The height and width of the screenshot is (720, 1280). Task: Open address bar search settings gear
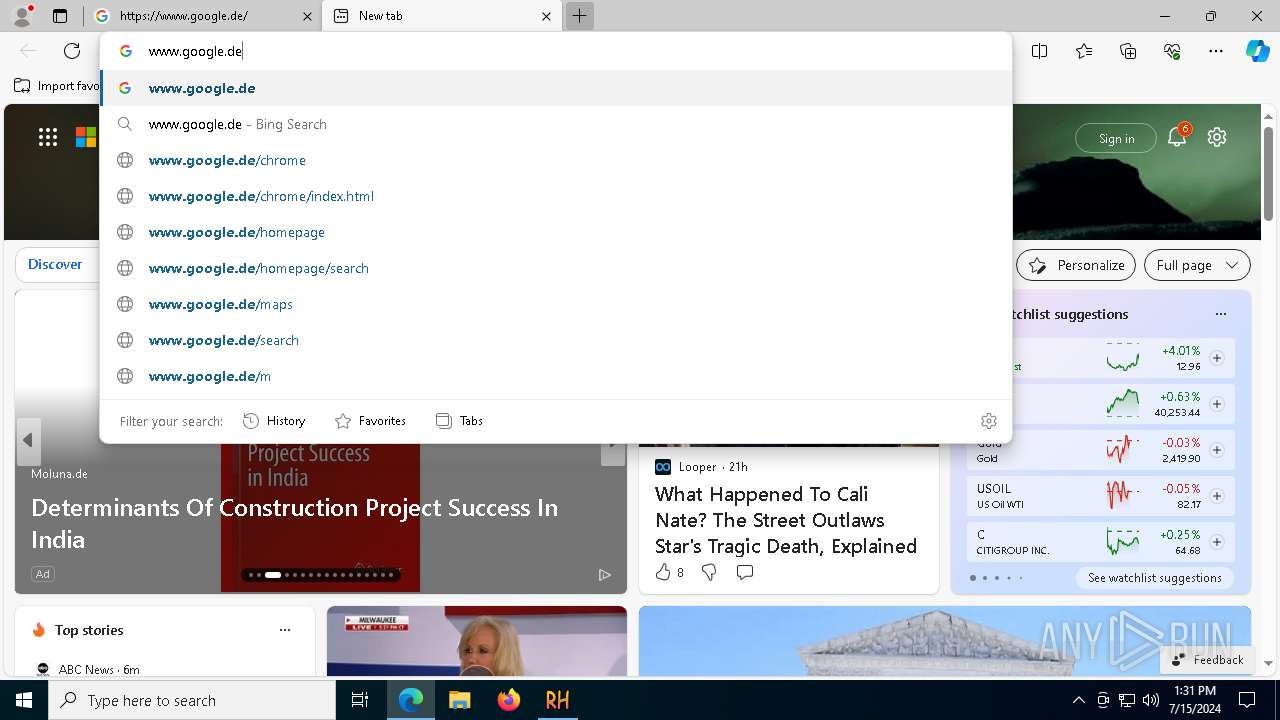pyautogui.click(x=989, y=421)
